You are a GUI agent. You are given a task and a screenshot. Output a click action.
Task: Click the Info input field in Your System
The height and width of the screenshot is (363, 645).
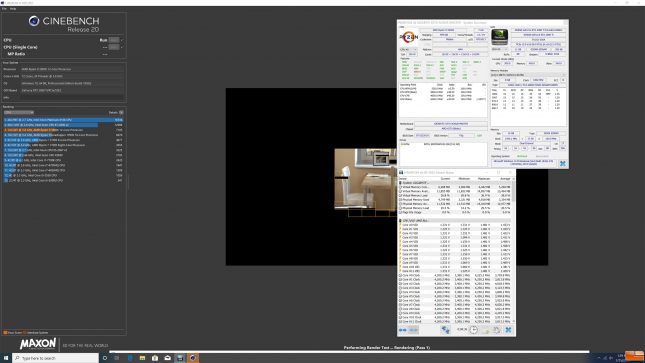[72, 98]
